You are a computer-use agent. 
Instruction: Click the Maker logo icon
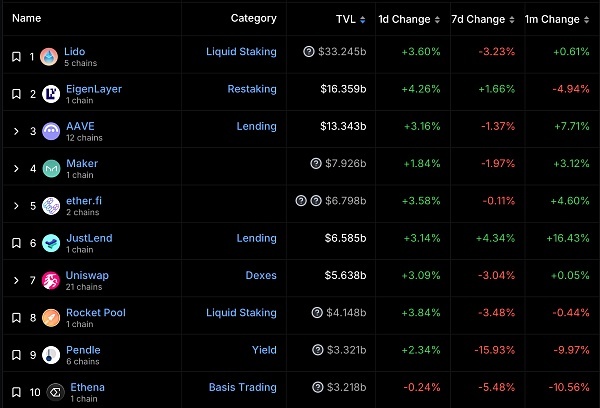coord(51,168)
